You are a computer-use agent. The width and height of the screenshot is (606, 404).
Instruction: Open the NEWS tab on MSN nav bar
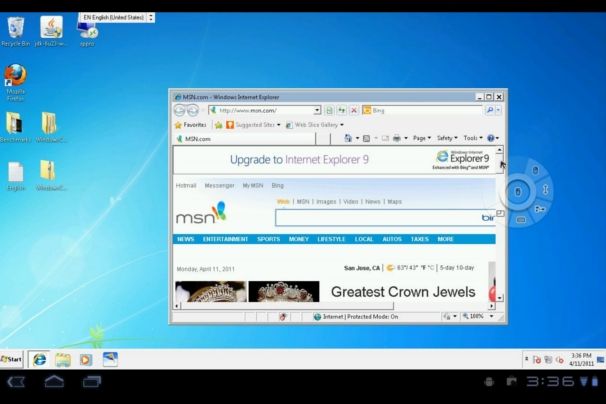point(186,239)
